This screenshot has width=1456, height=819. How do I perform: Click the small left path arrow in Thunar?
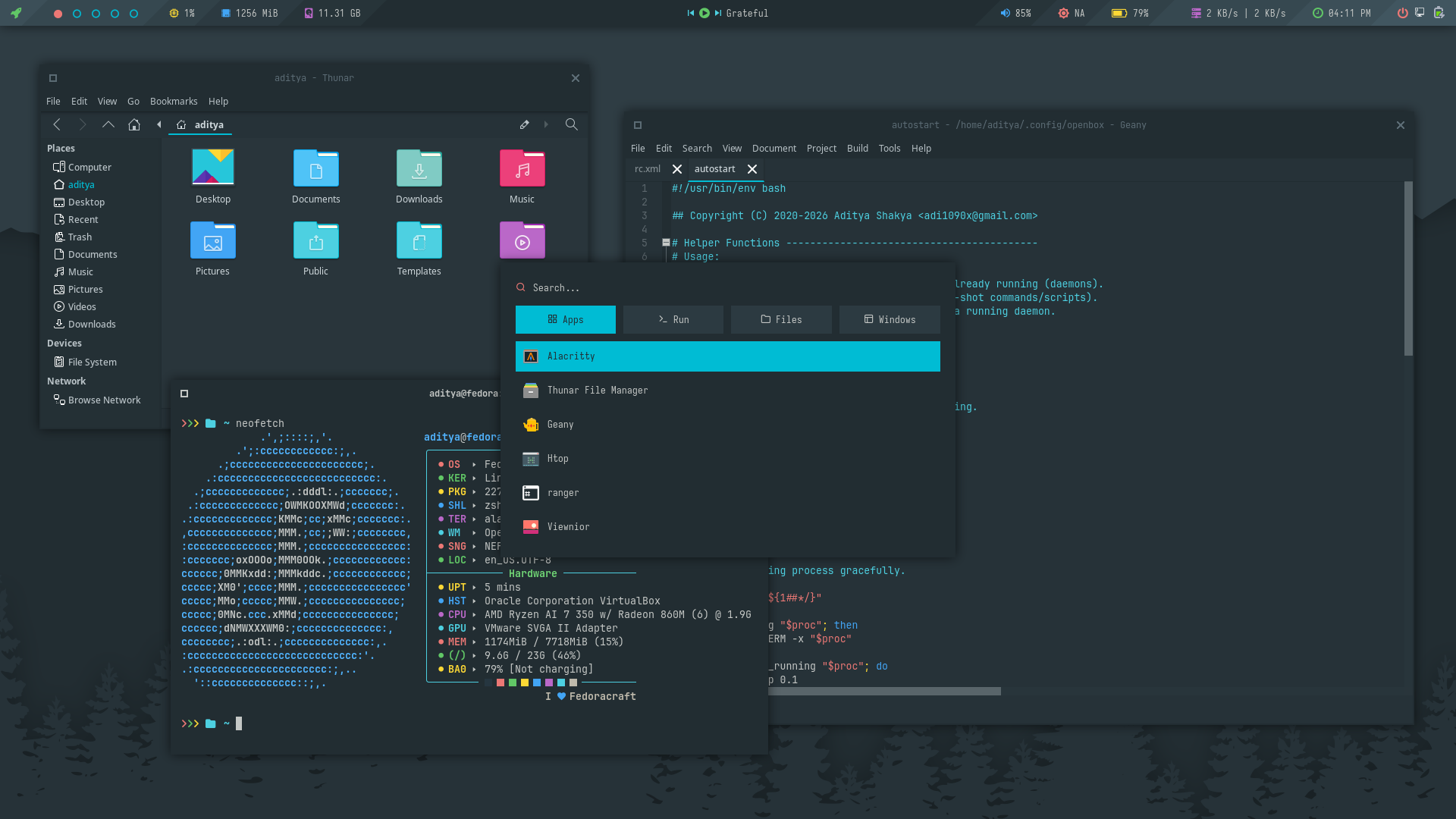[159, 124]
